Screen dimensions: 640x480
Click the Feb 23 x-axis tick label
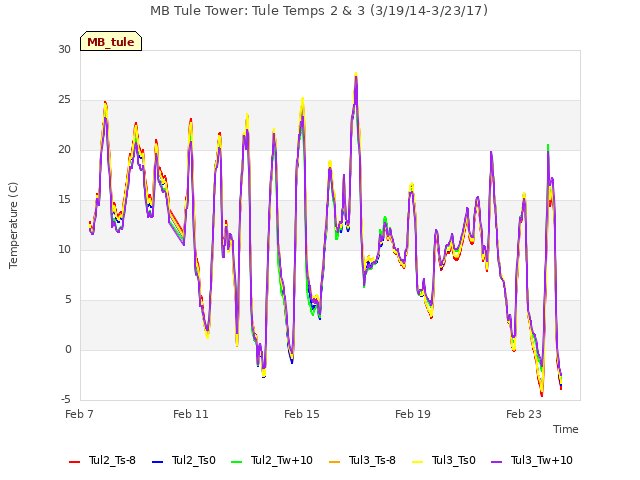tap(524, 414)
